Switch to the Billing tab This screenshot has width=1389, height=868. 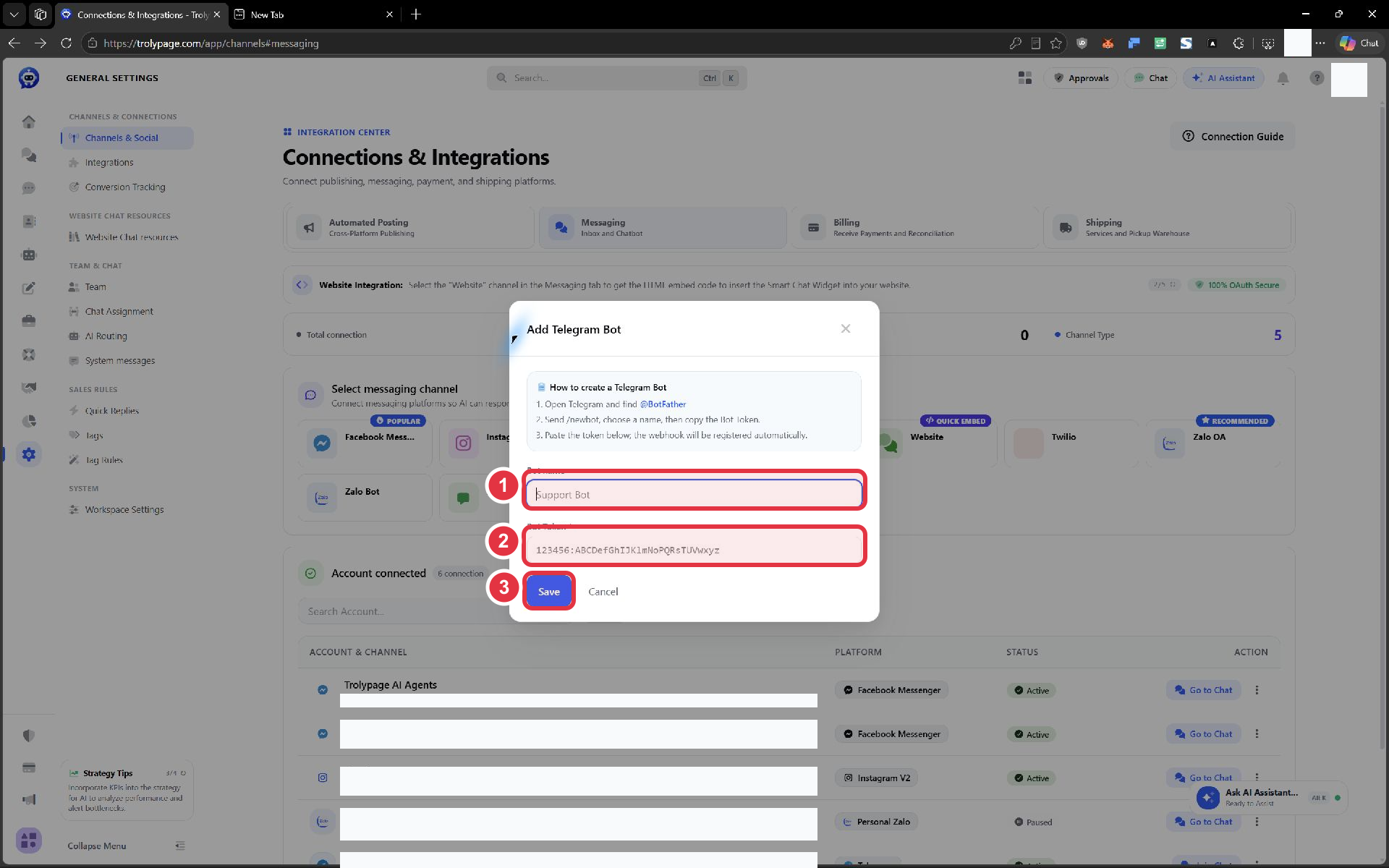tap(914, 228)
